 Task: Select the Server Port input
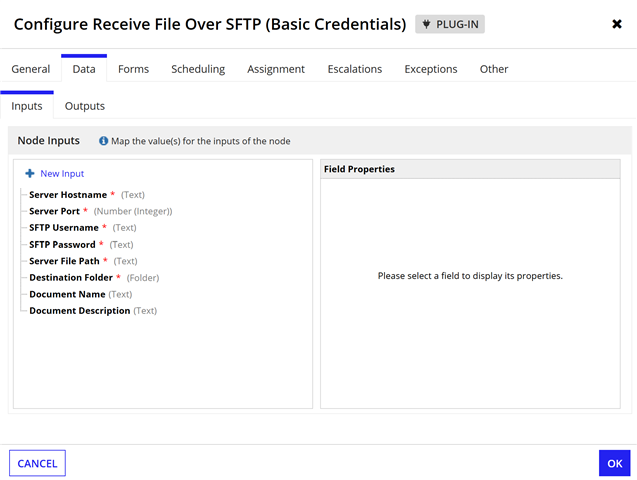click(x=54, y=211)
